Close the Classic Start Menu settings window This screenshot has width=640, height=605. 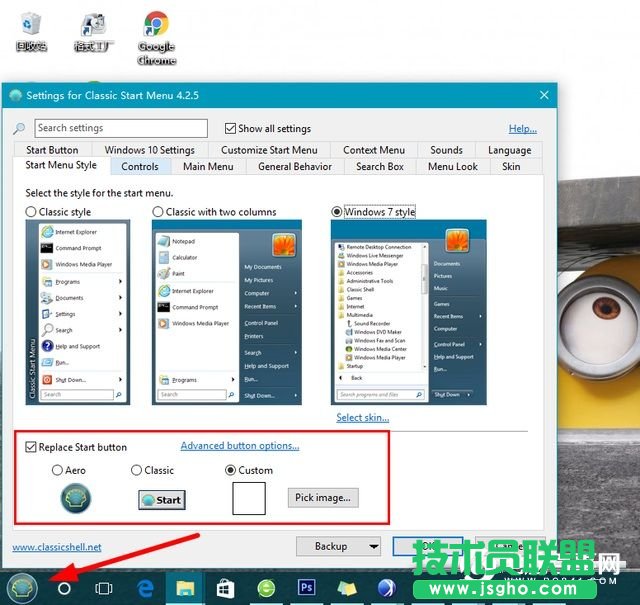click(x=544, y=95)
